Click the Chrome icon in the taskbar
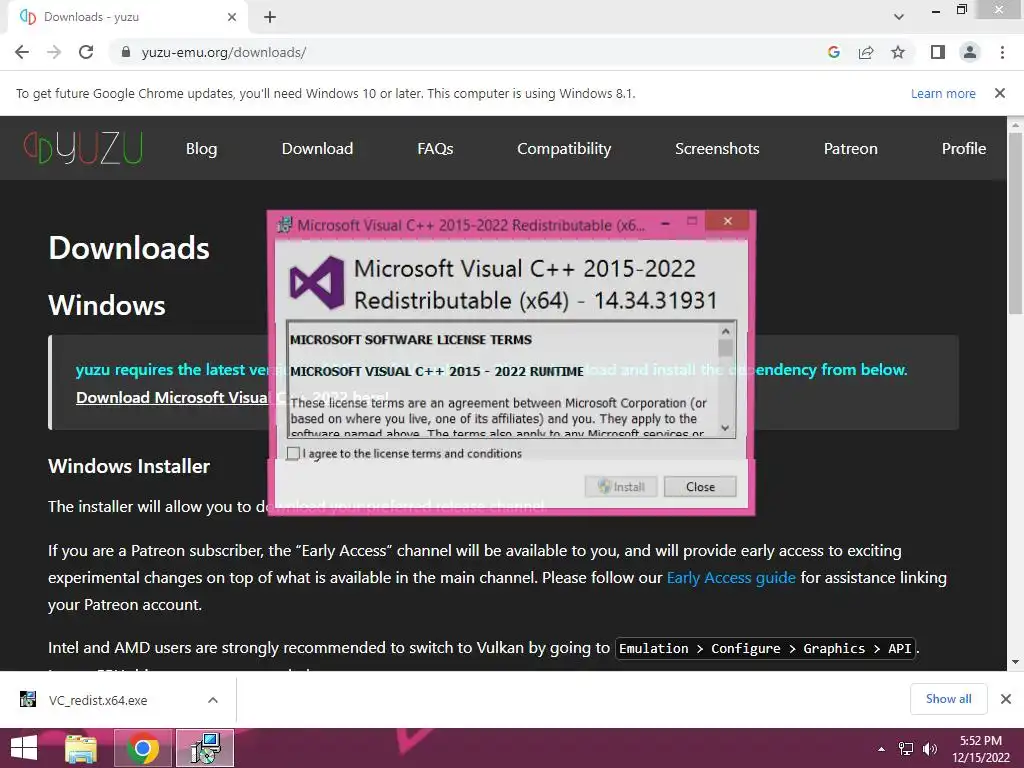1024x768 pixels. 143,748
